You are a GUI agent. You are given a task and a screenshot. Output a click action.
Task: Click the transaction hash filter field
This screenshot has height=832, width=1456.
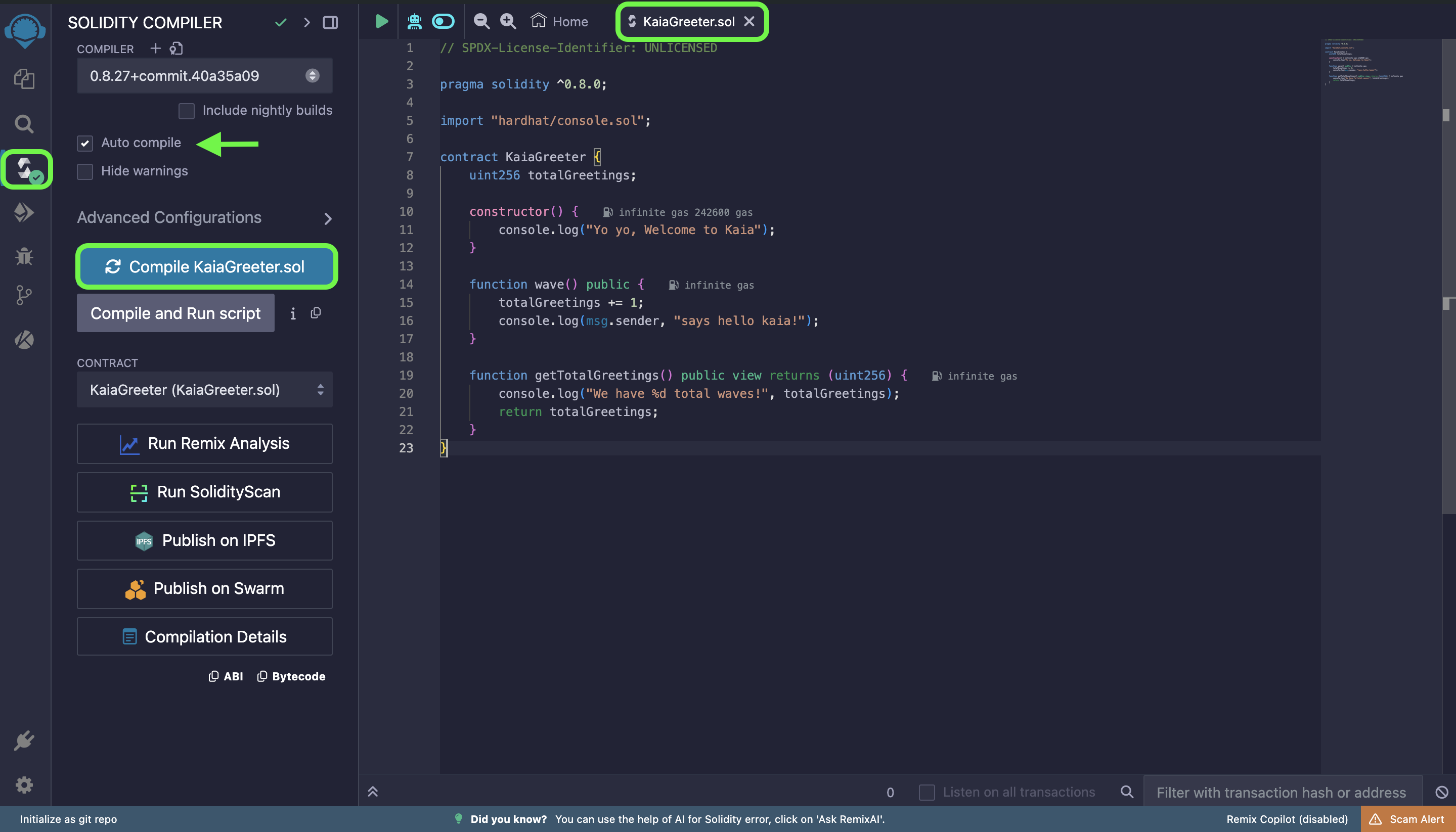[1281, 792]
